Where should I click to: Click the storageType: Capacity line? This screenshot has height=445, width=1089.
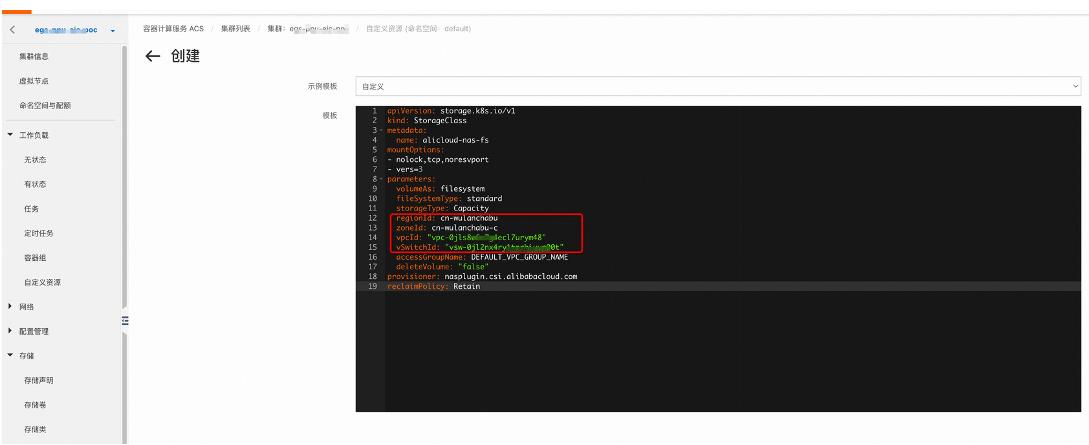(x=442, y=208)
